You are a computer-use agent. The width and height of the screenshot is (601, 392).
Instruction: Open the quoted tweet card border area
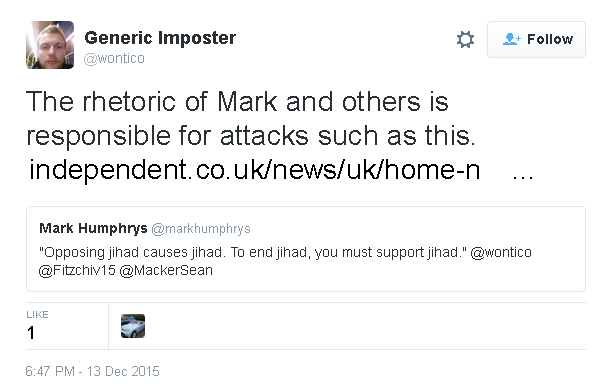(306, 249)
